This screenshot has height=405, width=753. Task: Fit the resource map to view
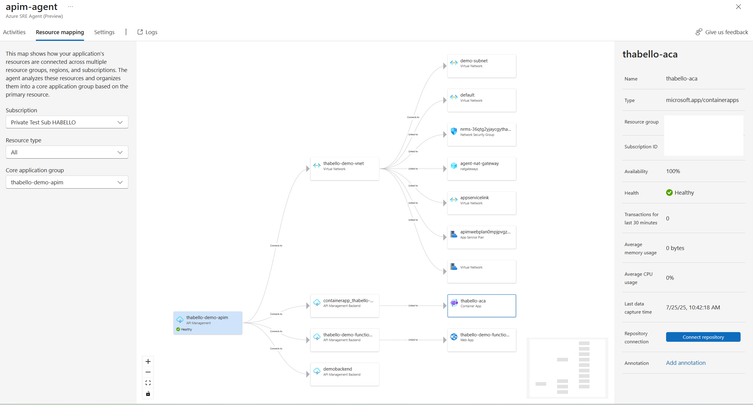[x=148, y=383]
